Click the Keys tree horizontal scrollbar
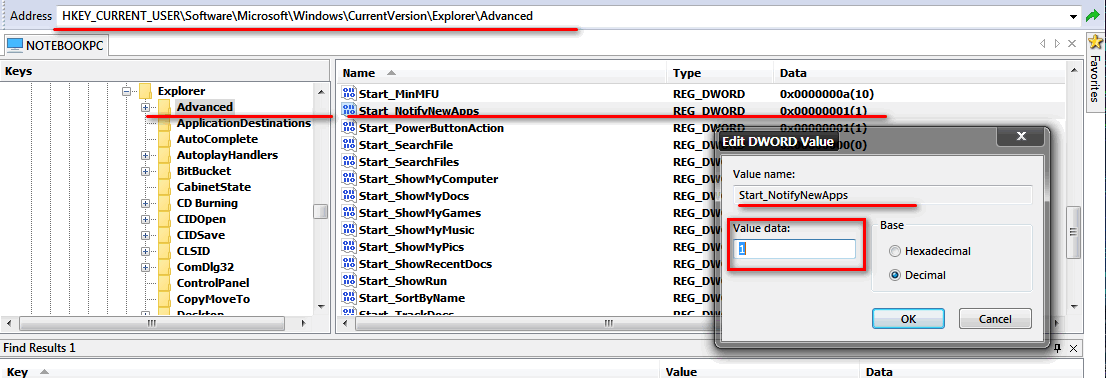This screenshot has height=378, width=1106. 152,324
